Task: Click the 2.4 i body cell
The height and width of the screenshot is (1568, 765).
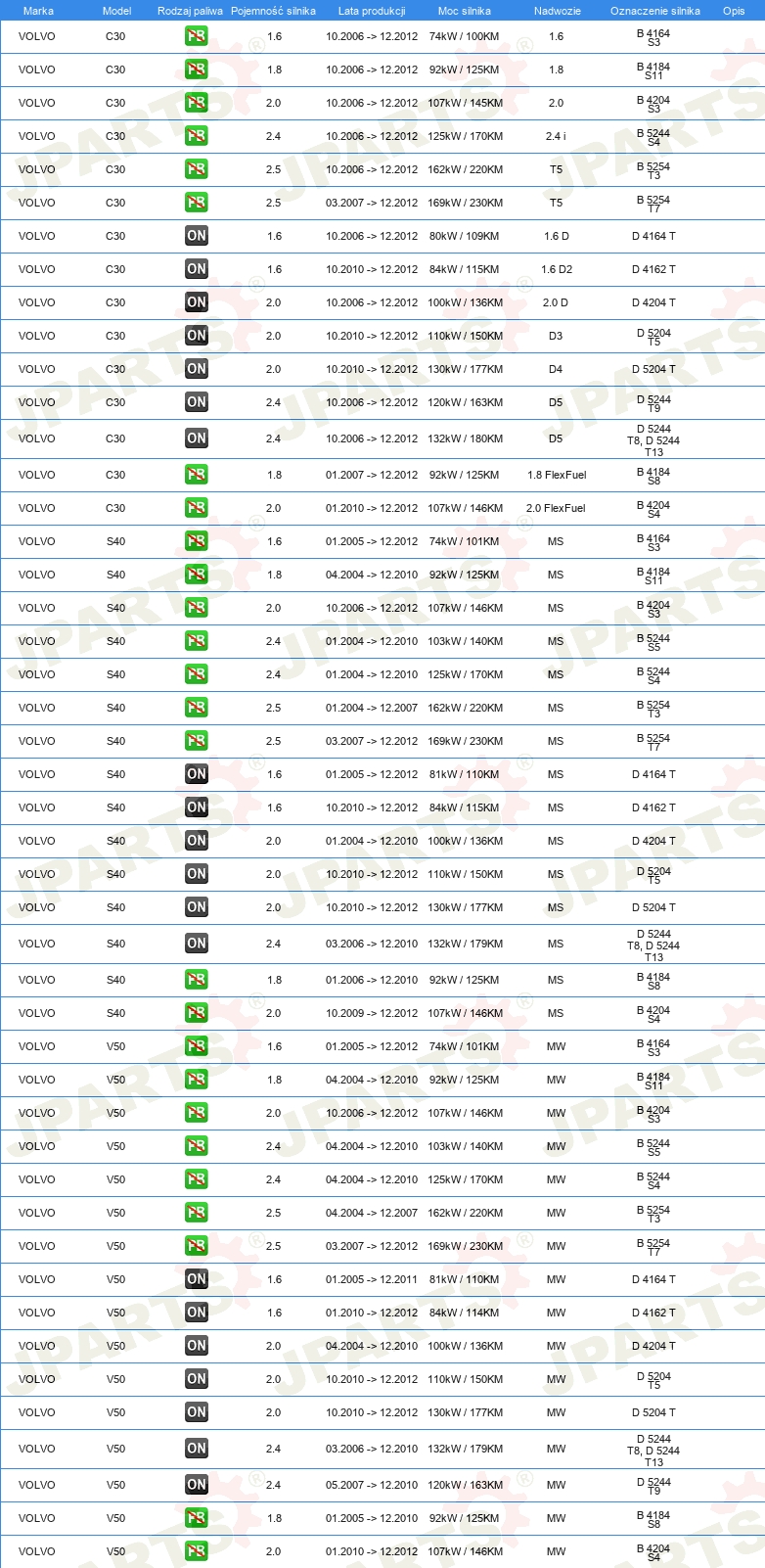Action: (556, 136)
